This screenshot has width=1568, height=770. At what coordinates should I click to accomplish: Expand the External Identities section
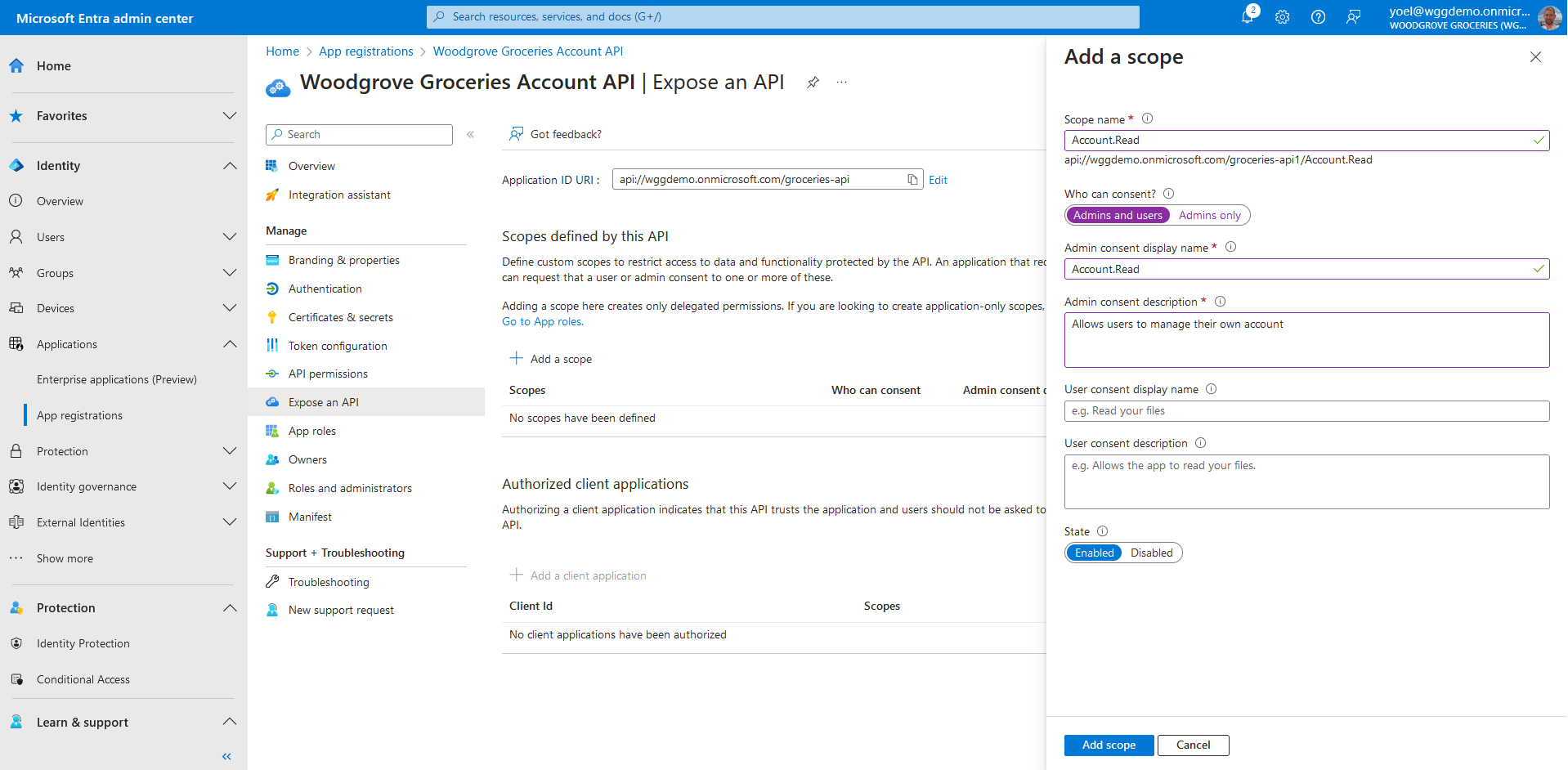pos(230,522)
